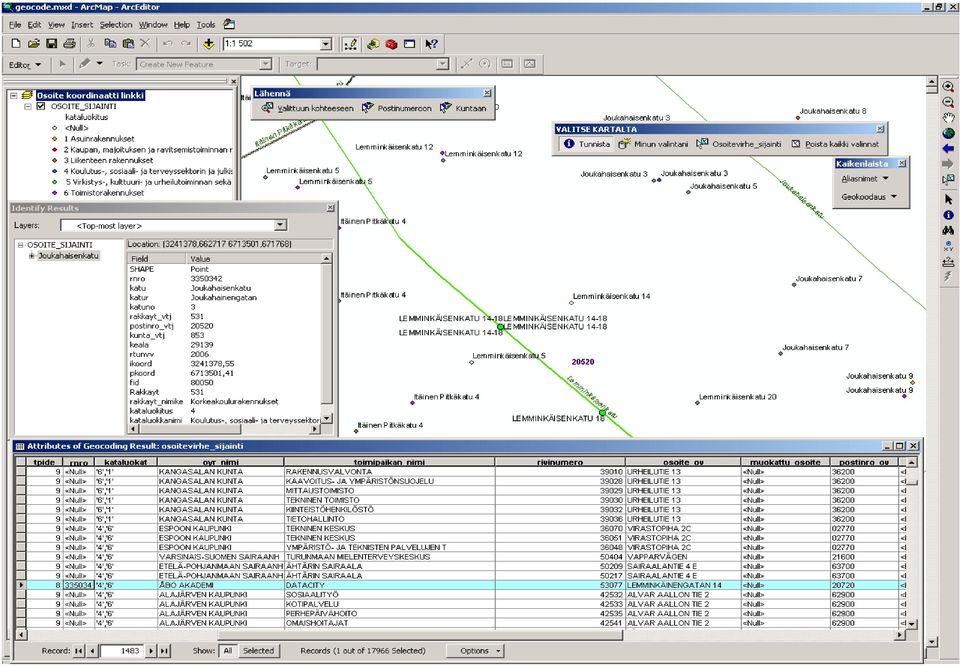Open the Tools menu
The height and width of the screenshot is (667, 960).
point(206,24)
